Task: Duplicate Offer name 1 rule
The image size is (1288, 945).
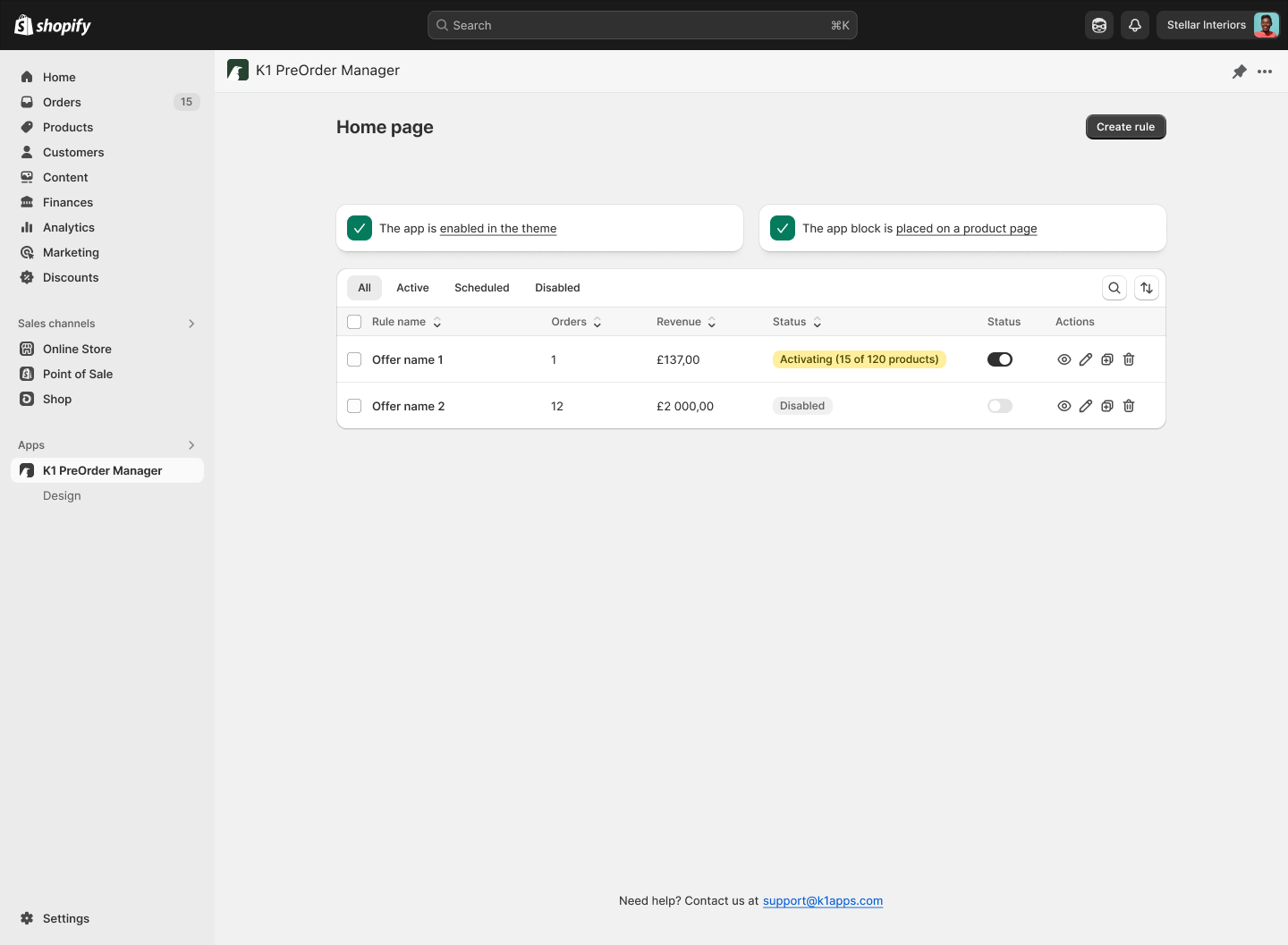Action: [x=1106, y=359]
